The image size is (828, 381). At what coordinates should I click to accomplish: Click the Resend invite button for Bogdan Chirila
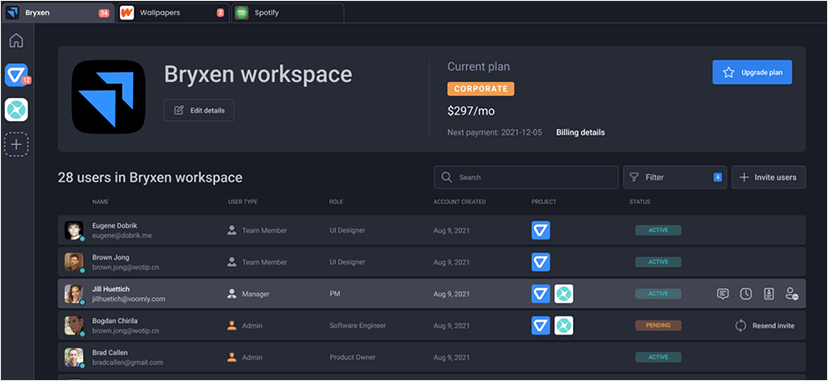coord(765,326)
